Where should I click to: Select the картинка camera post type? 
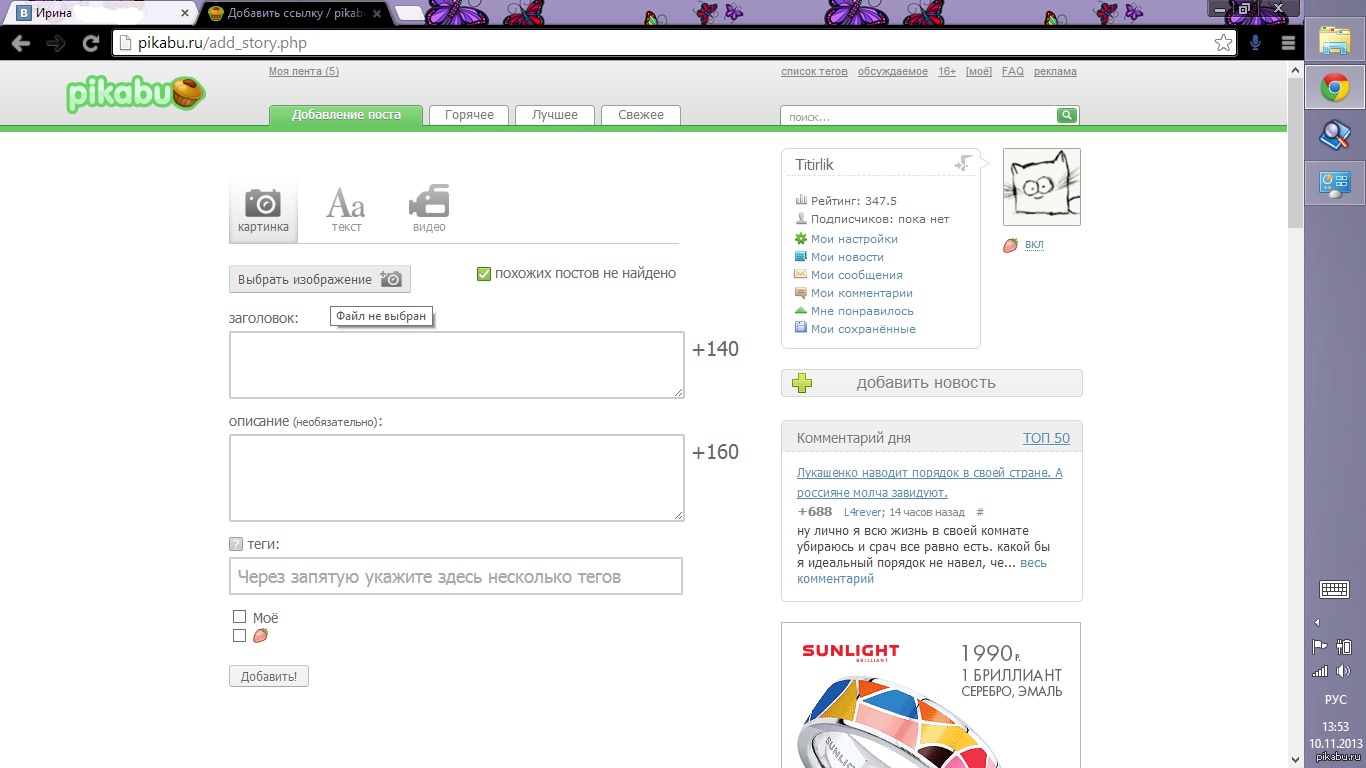click(x=263, y=210)
